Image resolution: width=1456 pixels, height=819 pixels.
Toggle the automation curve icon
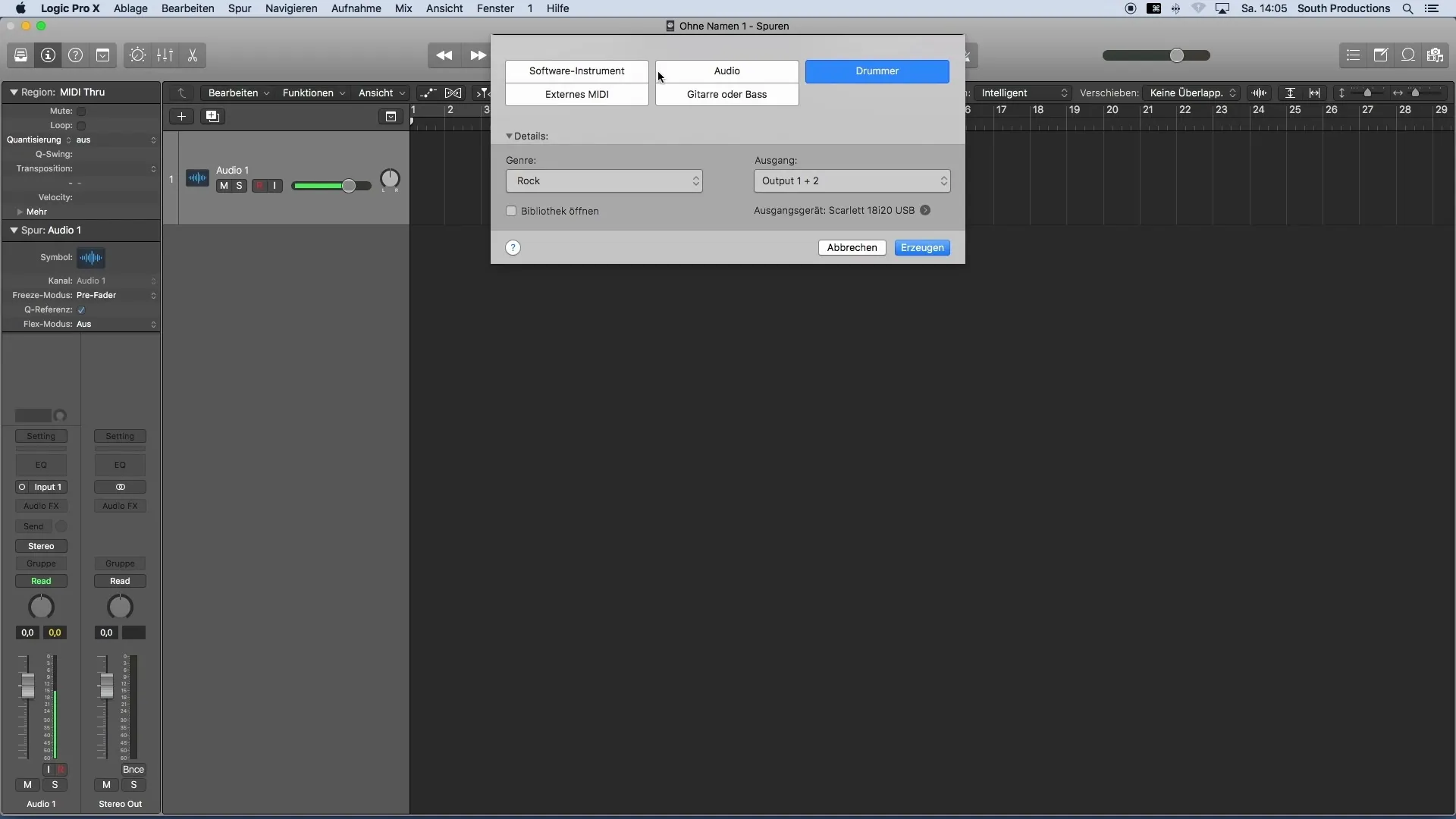pos(428,93)
